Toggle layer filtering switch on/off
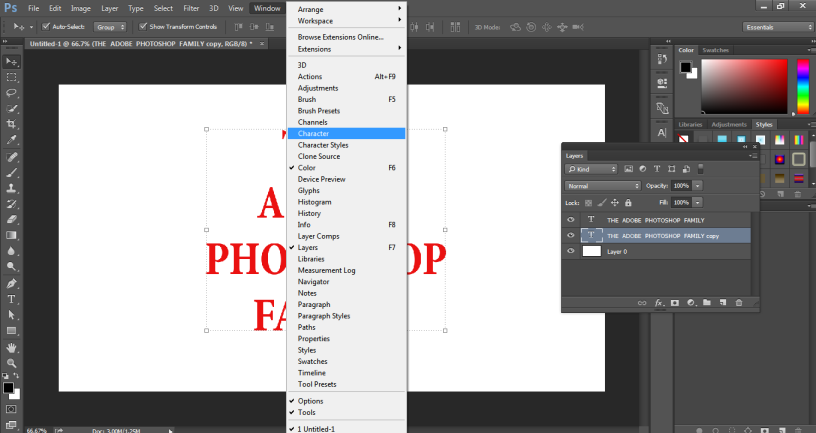The height and width of the screenshot is (433, 816). [x=700, y=169]
